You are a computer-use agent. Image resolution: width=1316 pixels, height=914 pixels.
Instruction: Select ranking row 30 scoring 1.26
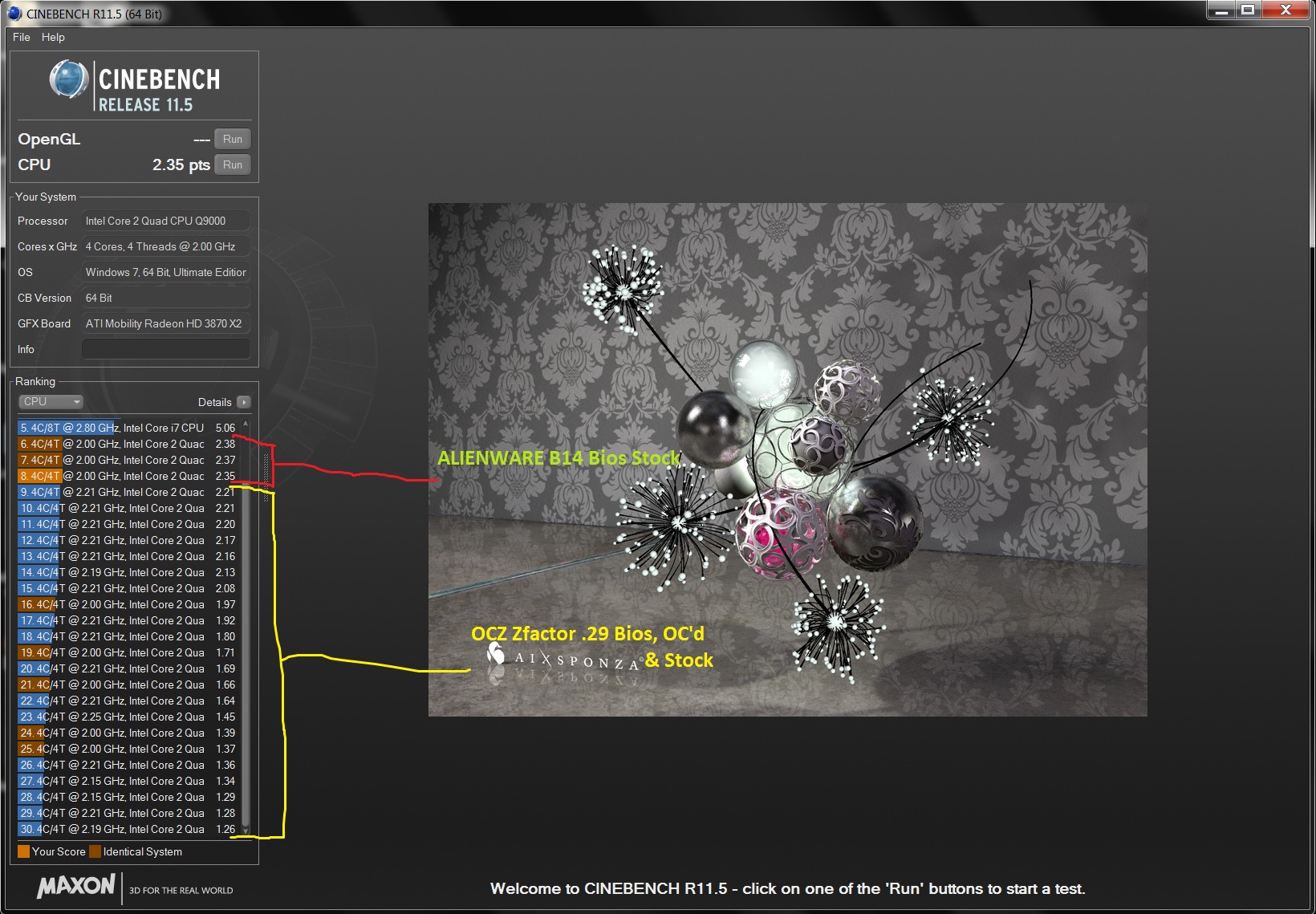click(128, 829)
